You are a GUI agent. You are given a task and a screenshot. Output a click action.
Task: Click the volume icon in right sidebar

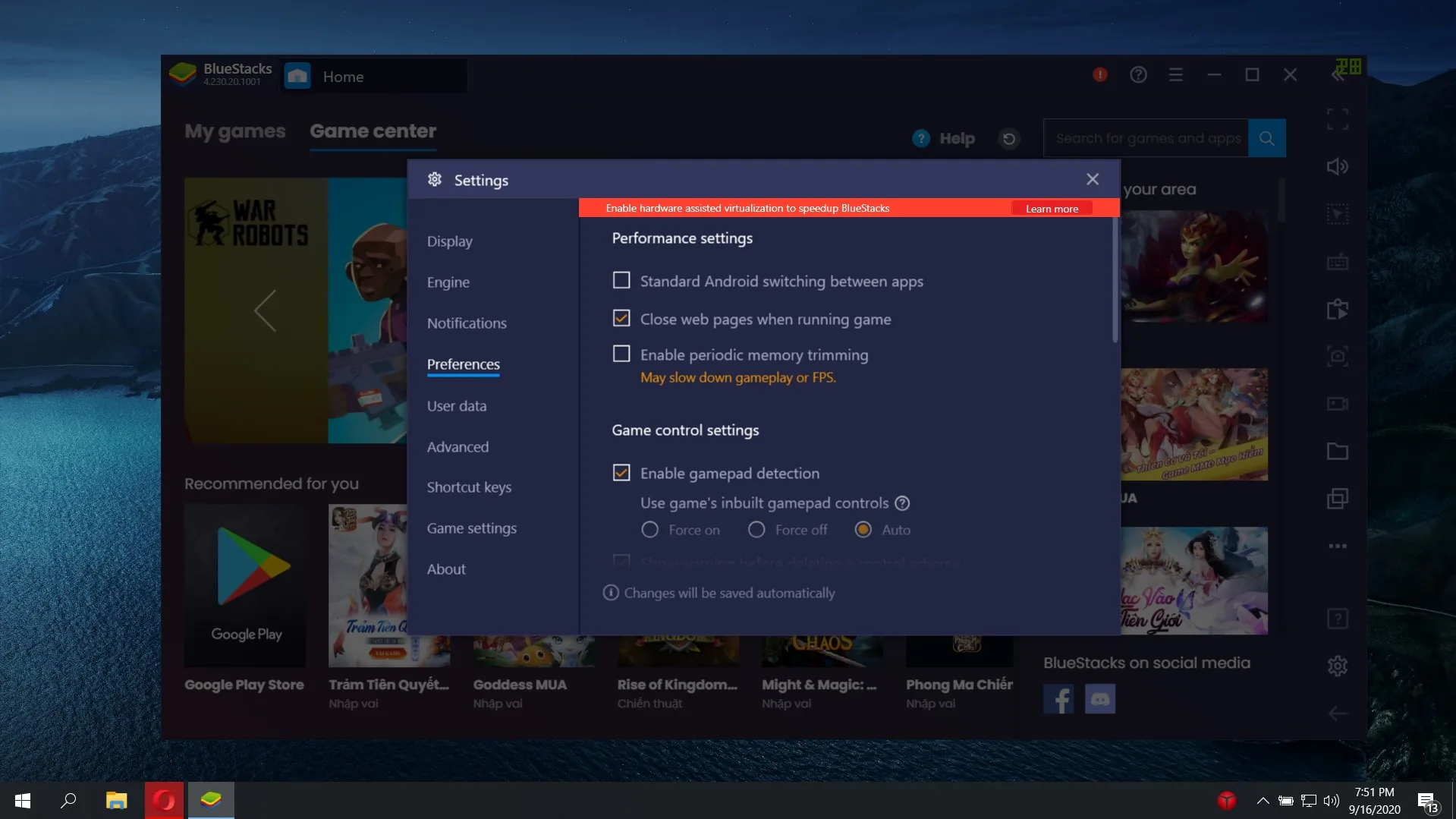pos(1337,167)
